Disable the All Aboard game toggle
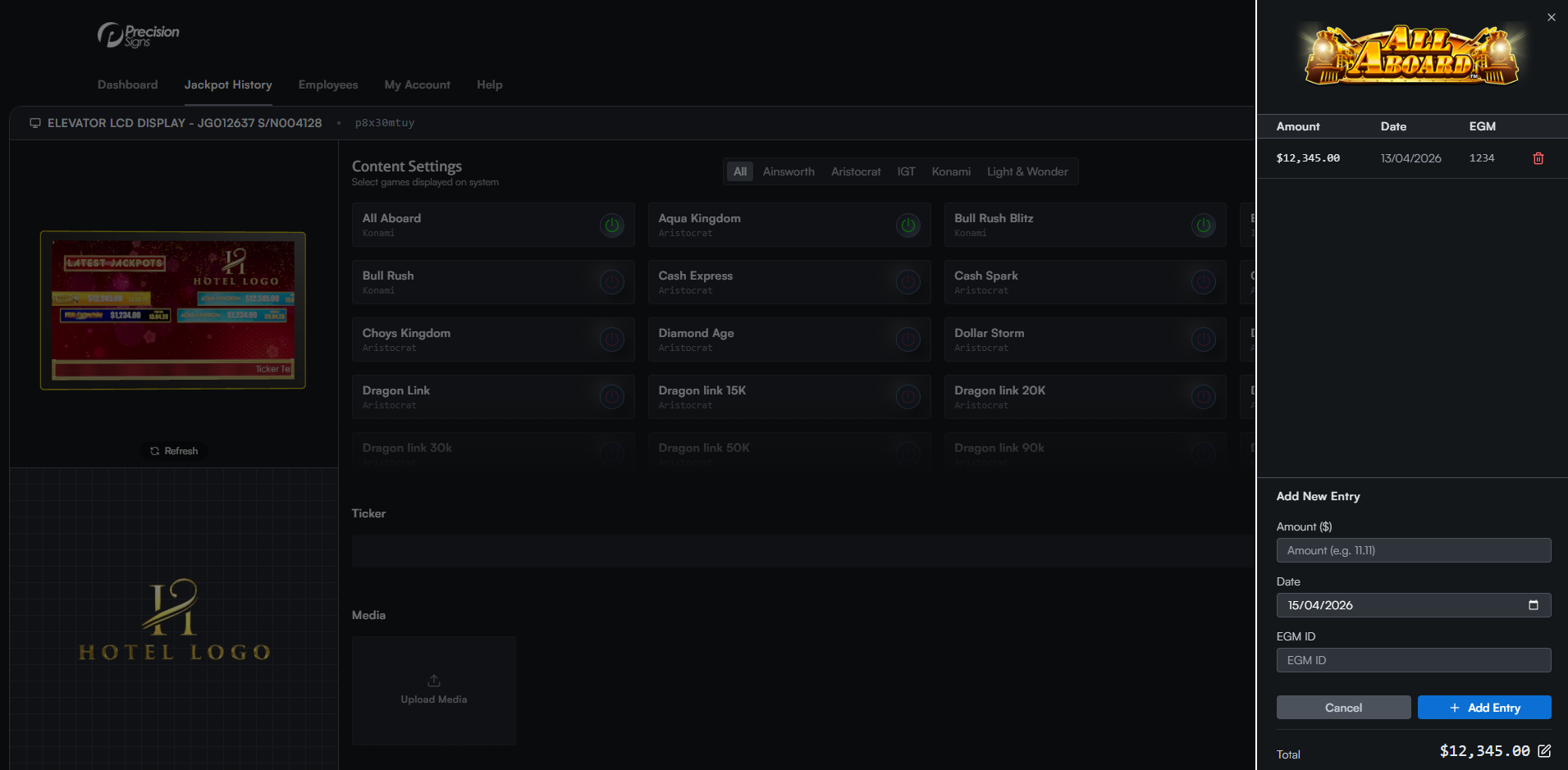Screen dimensions: 1568x770 tap(612, 226)
